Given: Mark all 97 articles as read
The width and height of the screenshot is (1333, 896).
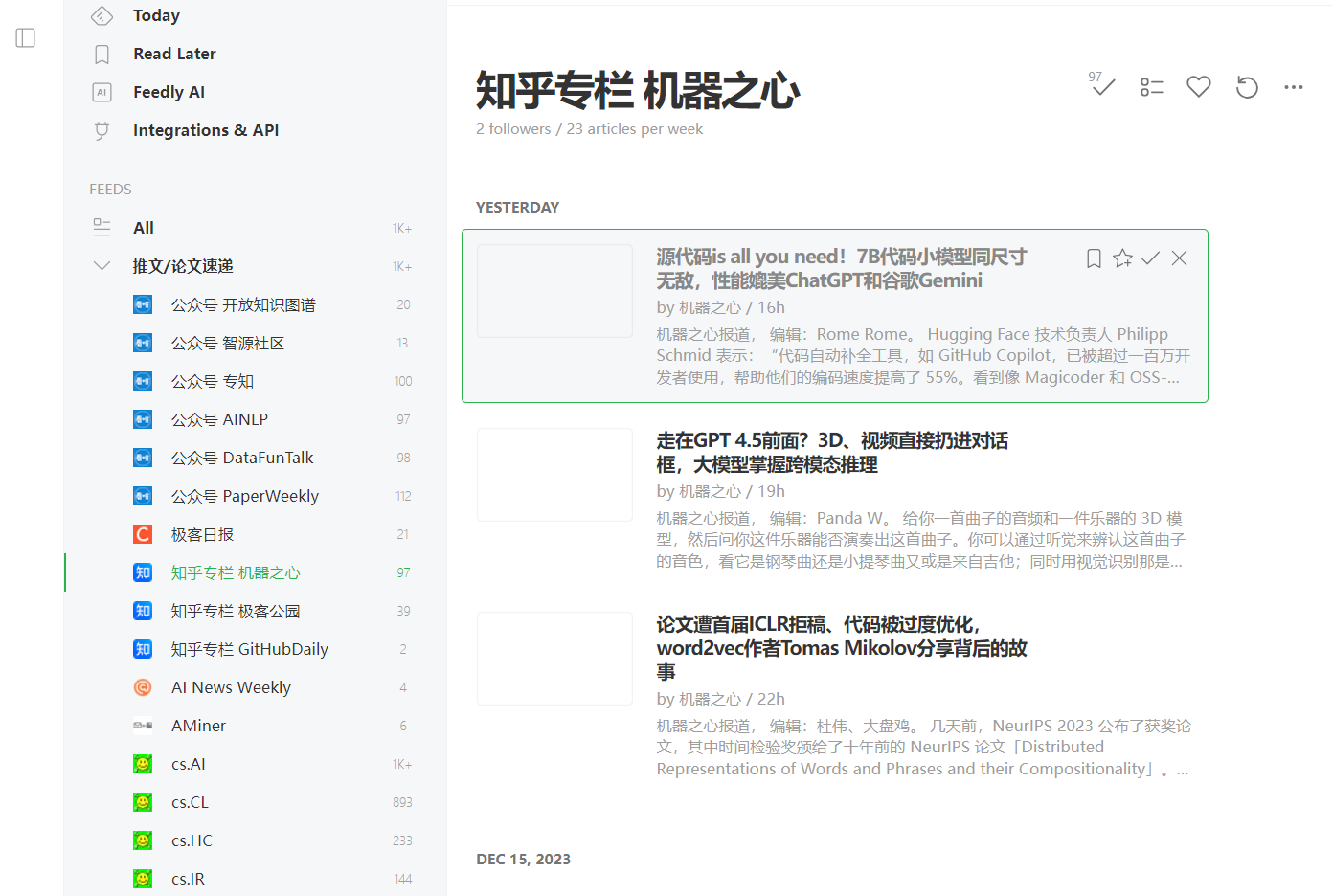Looking at the screenshot, I should pyautogui.click(x=1101, y=85).
